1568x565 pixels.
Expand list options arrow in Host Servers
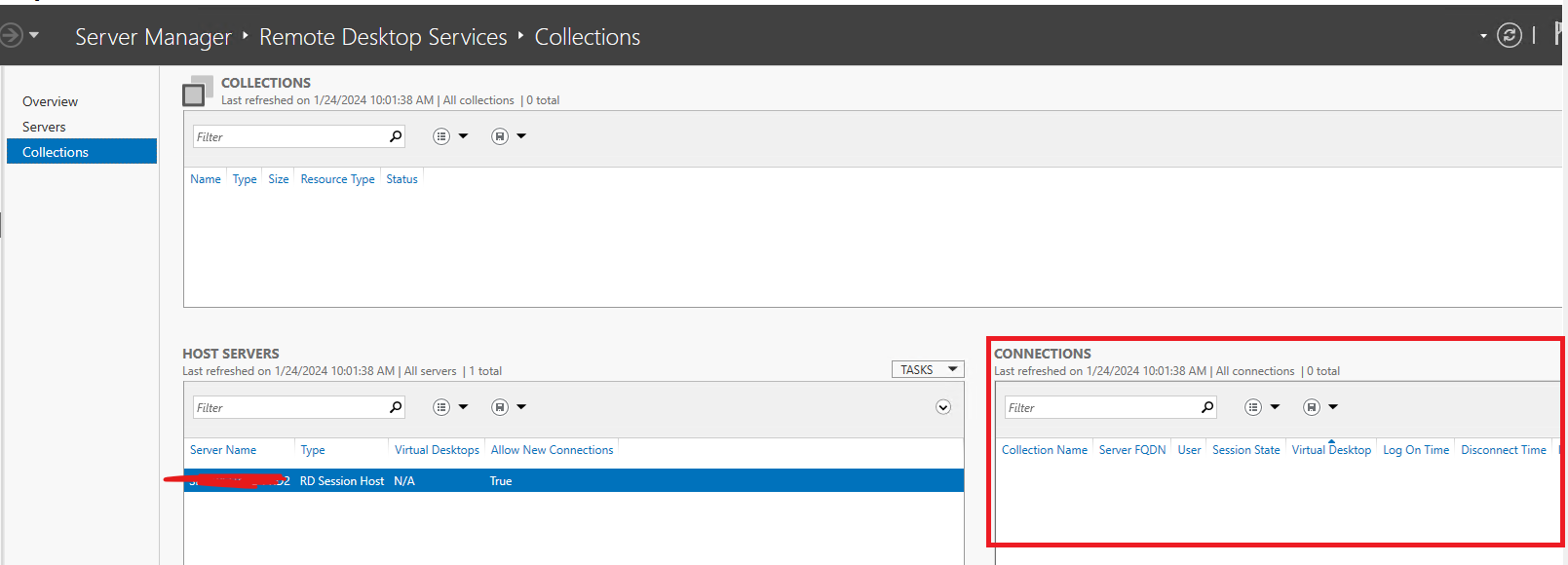coord(463,407)
